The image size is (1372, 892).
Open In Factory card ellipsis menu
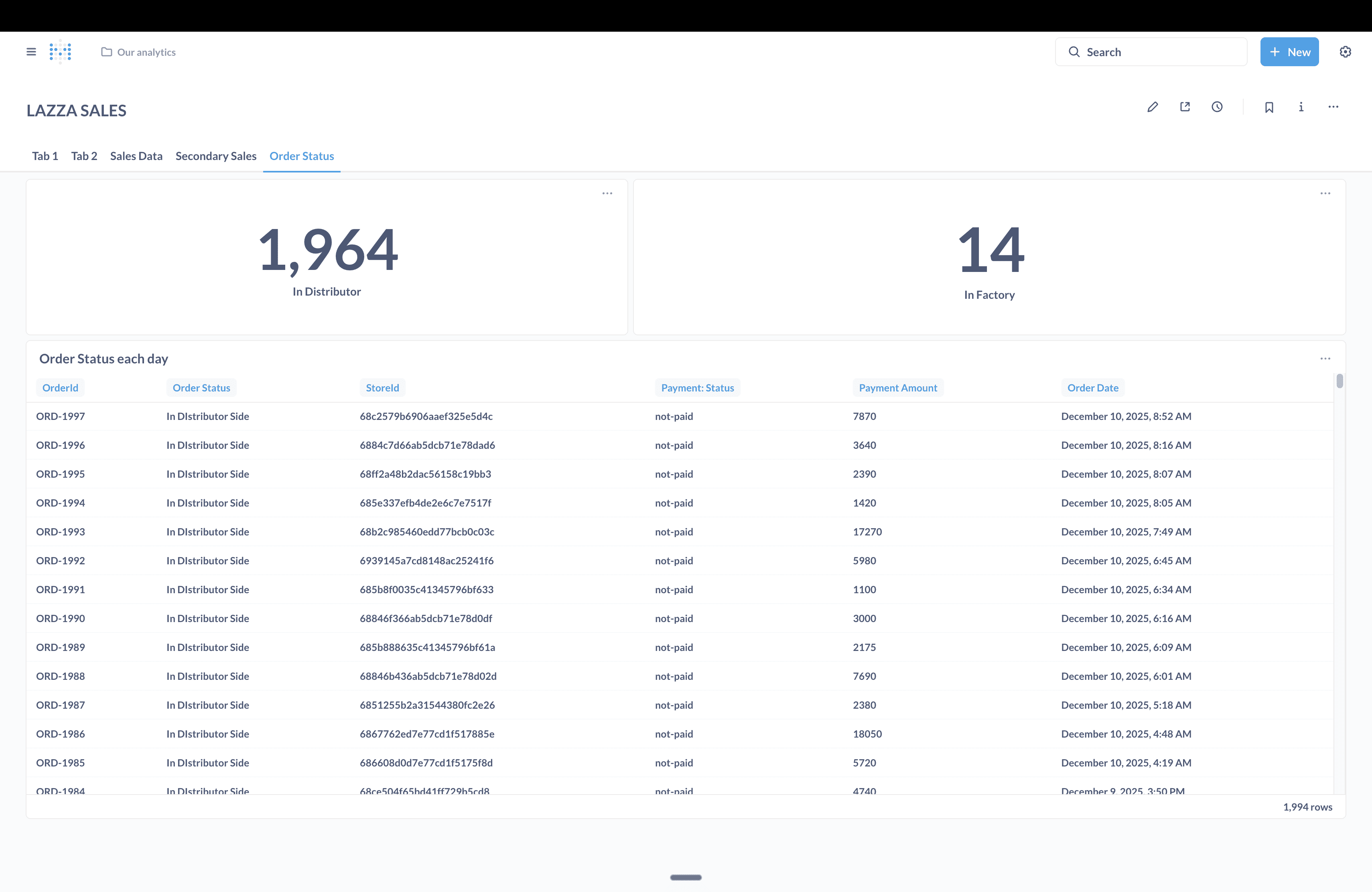pos(1325,194)
